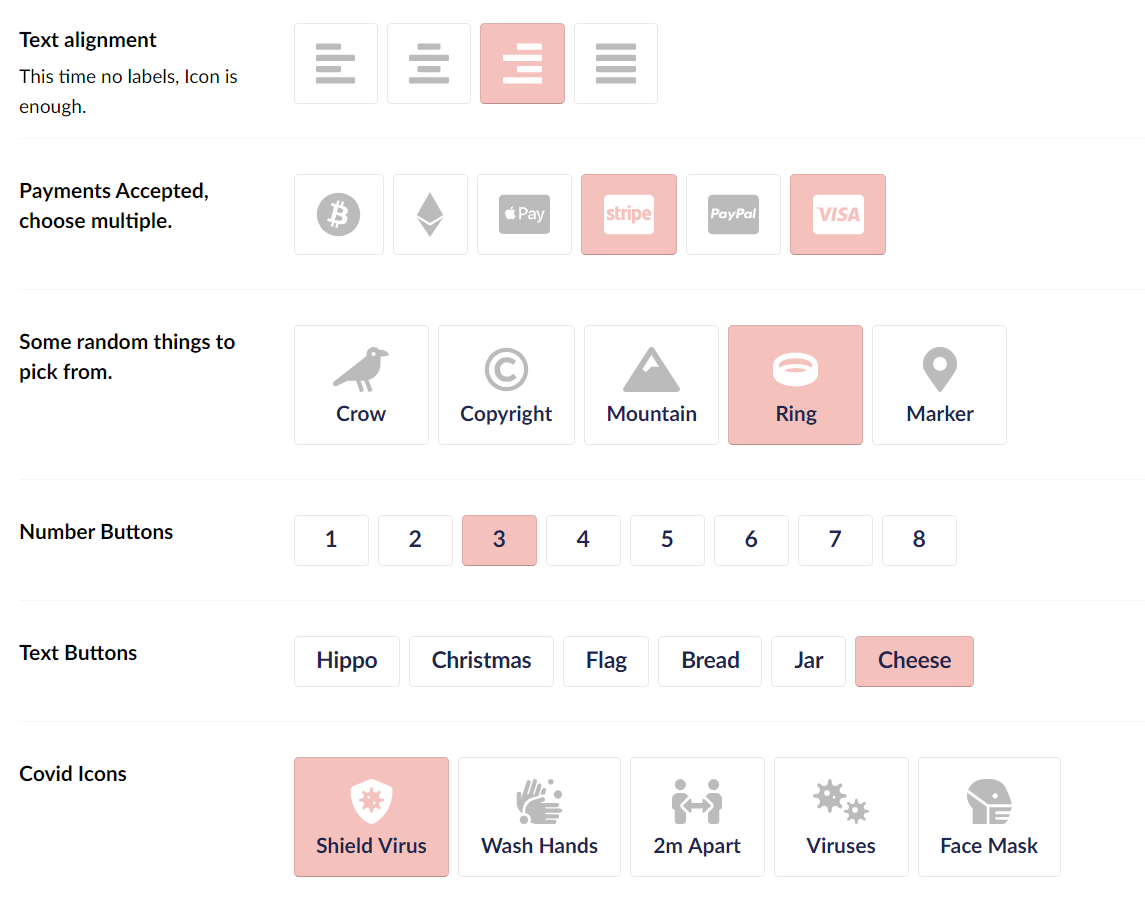Click the Crow icon button

tap(361, 384)
